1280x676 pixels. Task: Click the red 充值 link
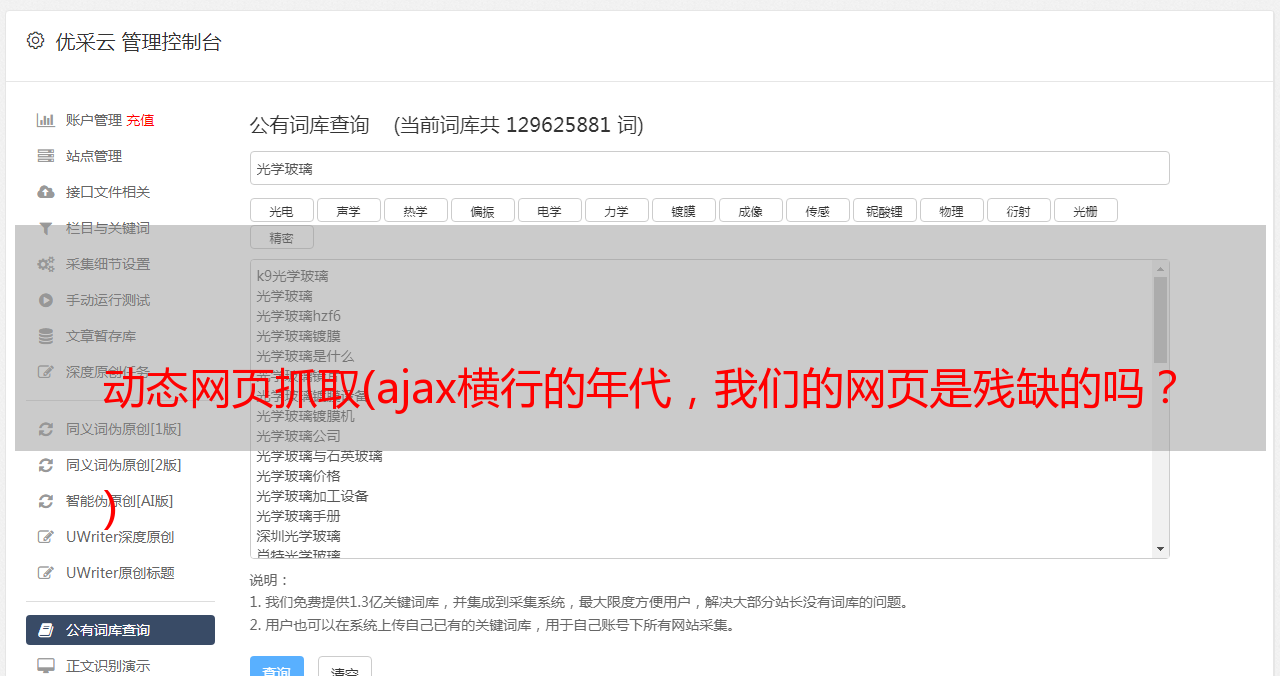pos(140,120)
